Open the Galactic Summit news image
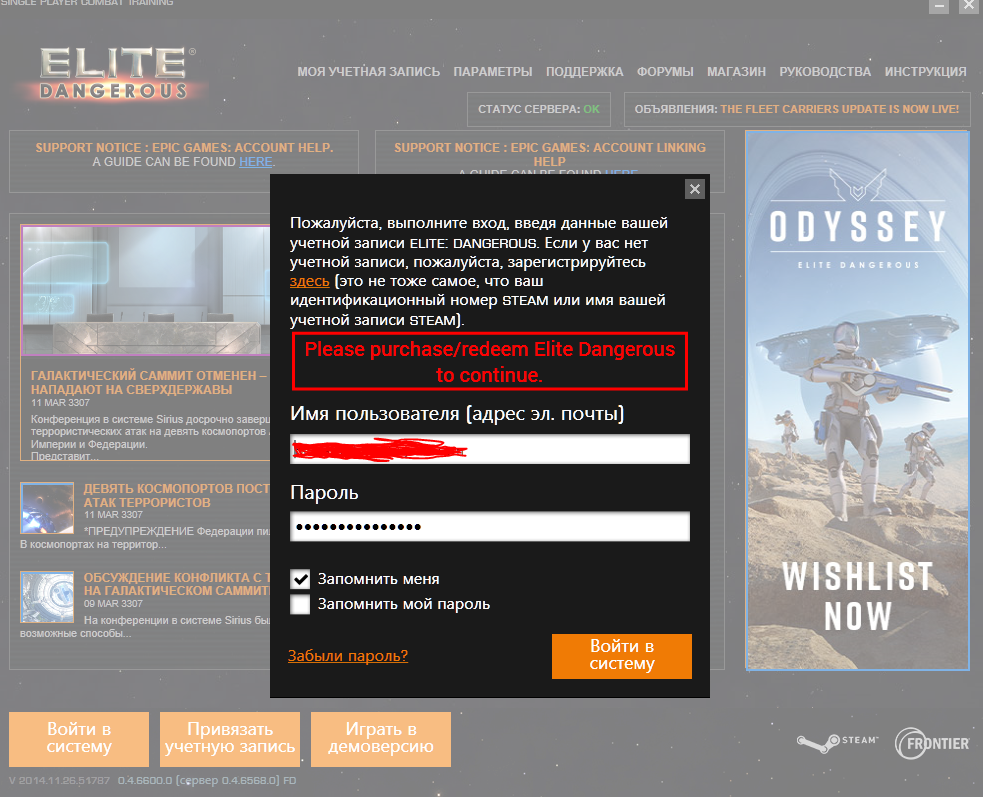Screen dimensions: 983x797 (145, 290)
